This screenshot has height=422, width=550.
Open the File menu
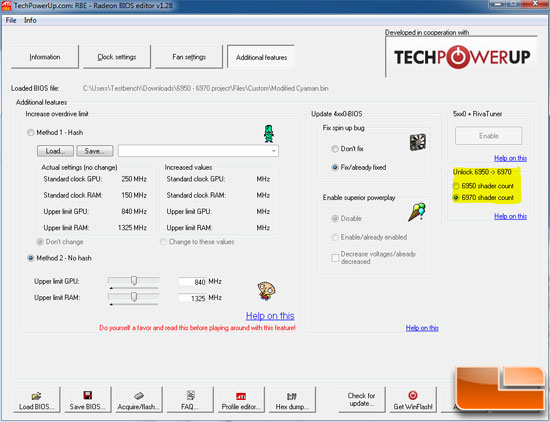[11, 20]
